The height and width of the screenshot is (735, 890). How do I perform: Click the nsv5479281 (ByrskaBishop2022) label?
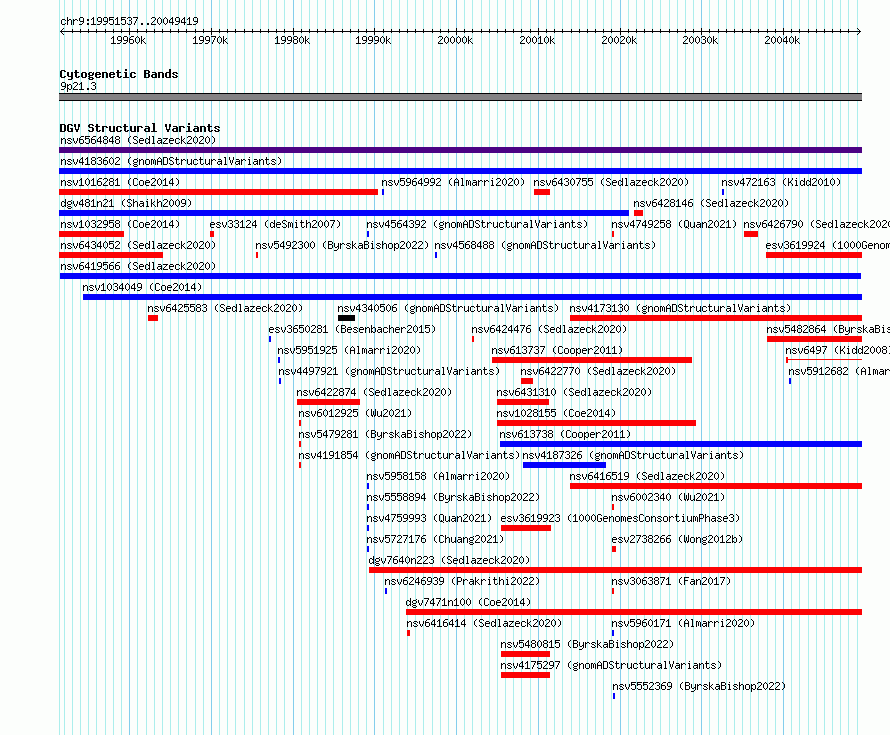coord(385,434)
